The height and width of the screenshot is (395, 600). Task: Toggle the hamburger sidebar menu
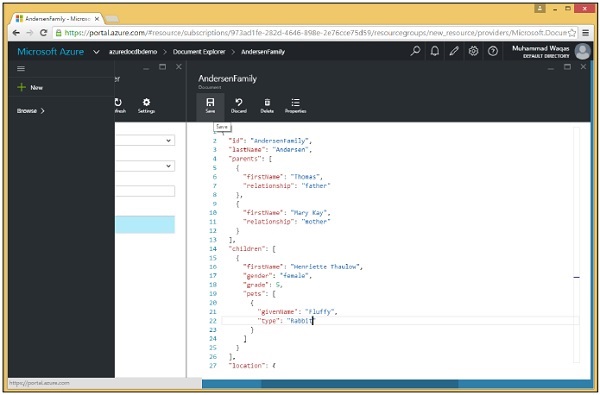click(21, 69)
